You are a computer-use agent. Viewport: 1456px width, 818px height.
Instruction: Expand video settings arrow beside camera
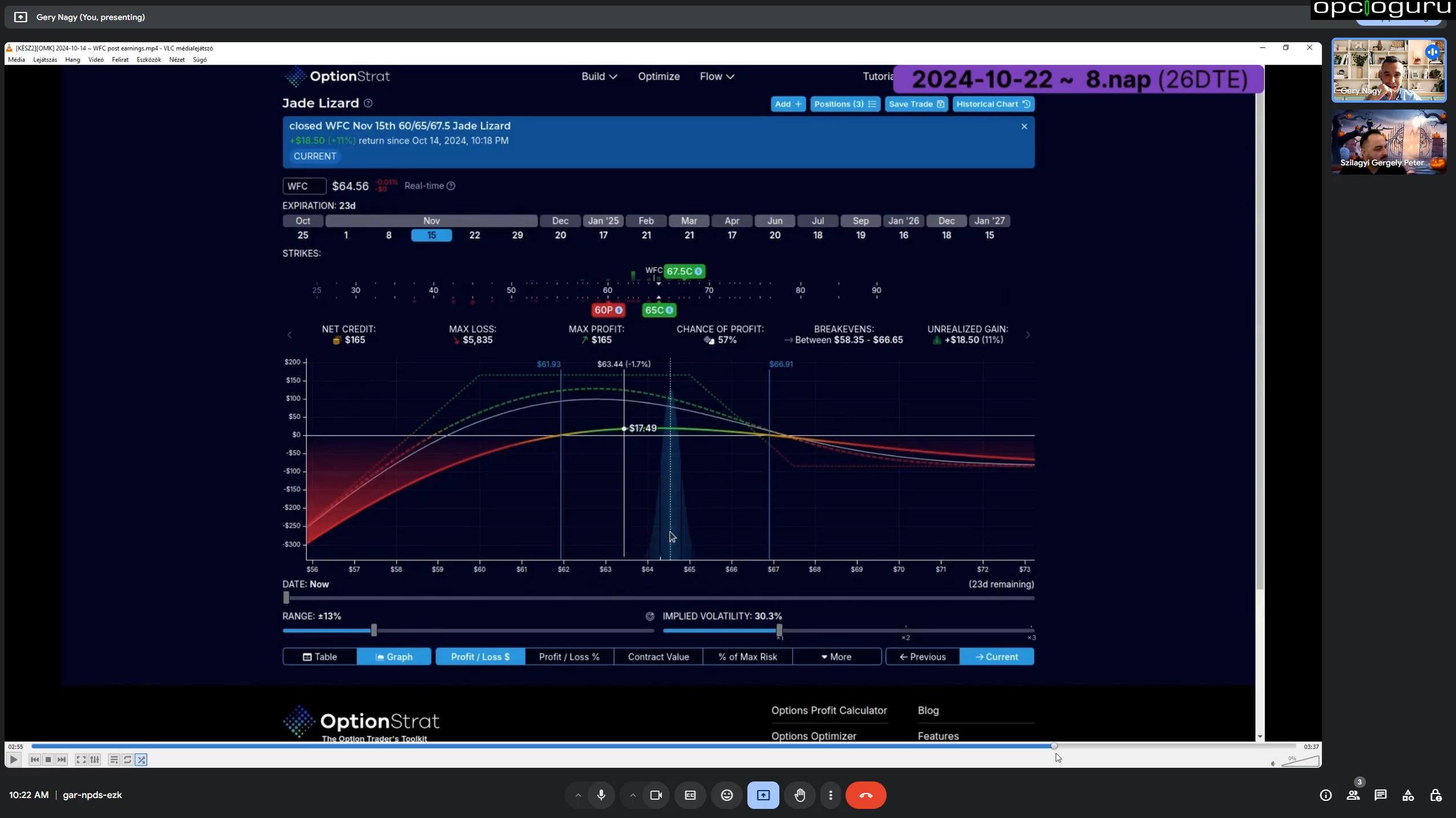click(632, 795)
